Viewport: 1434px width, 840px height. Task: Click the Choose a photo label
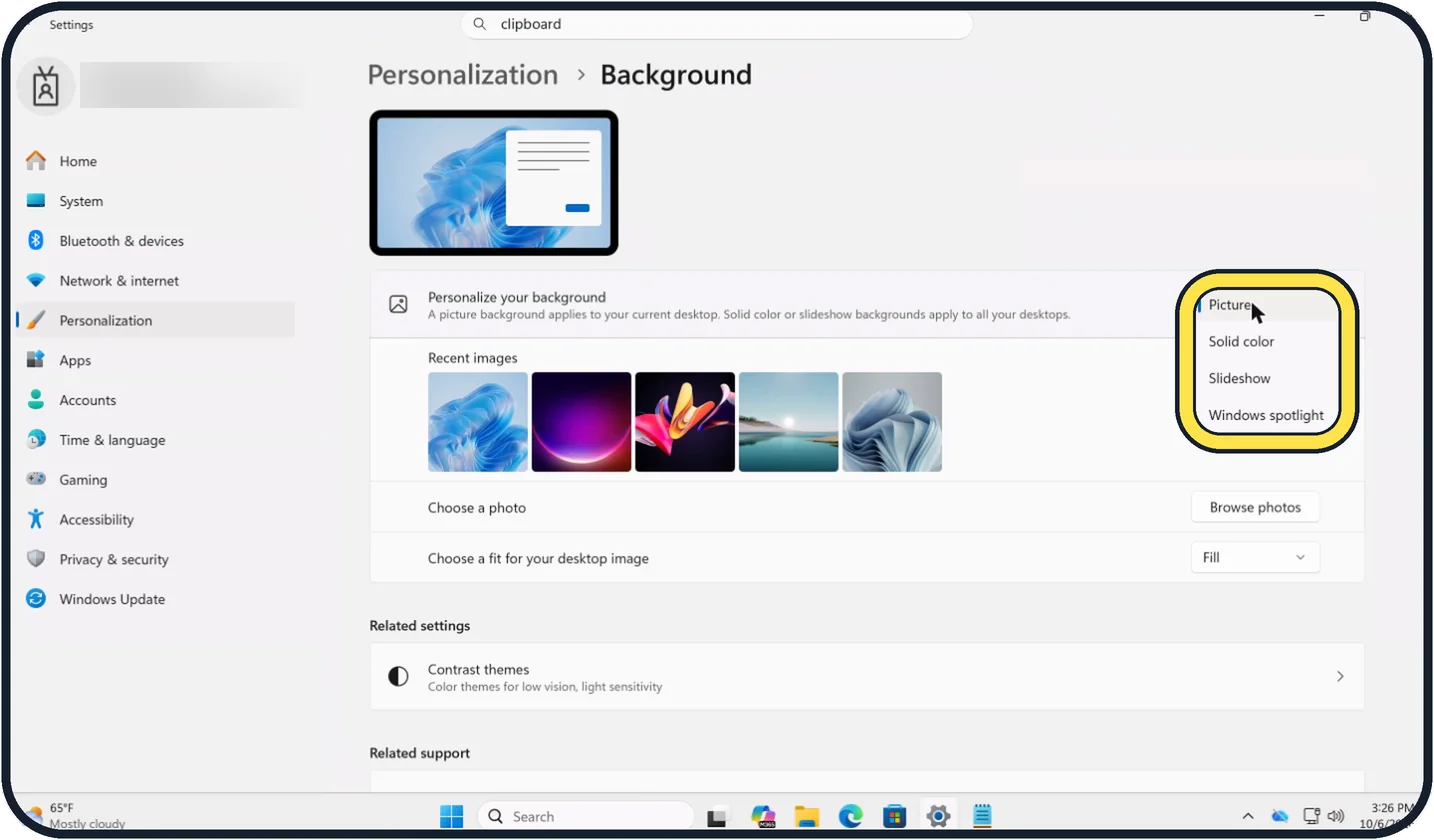477,508
